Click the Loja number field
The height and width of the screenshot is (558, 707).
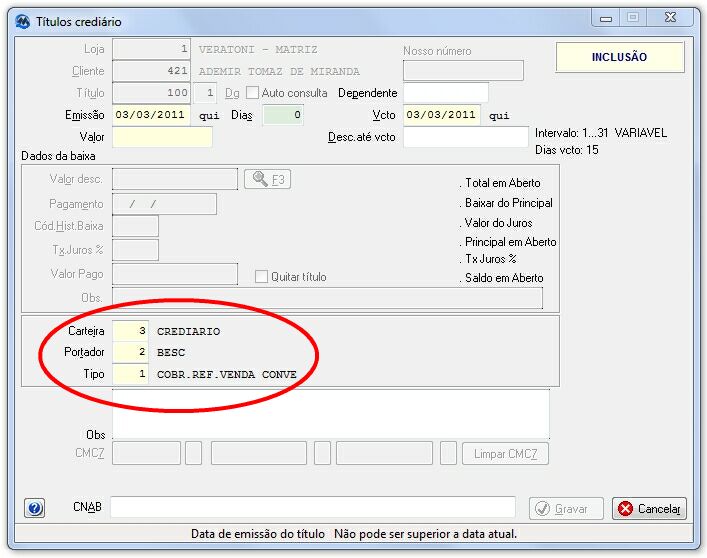pyautogui.click(x=151, y=49)
